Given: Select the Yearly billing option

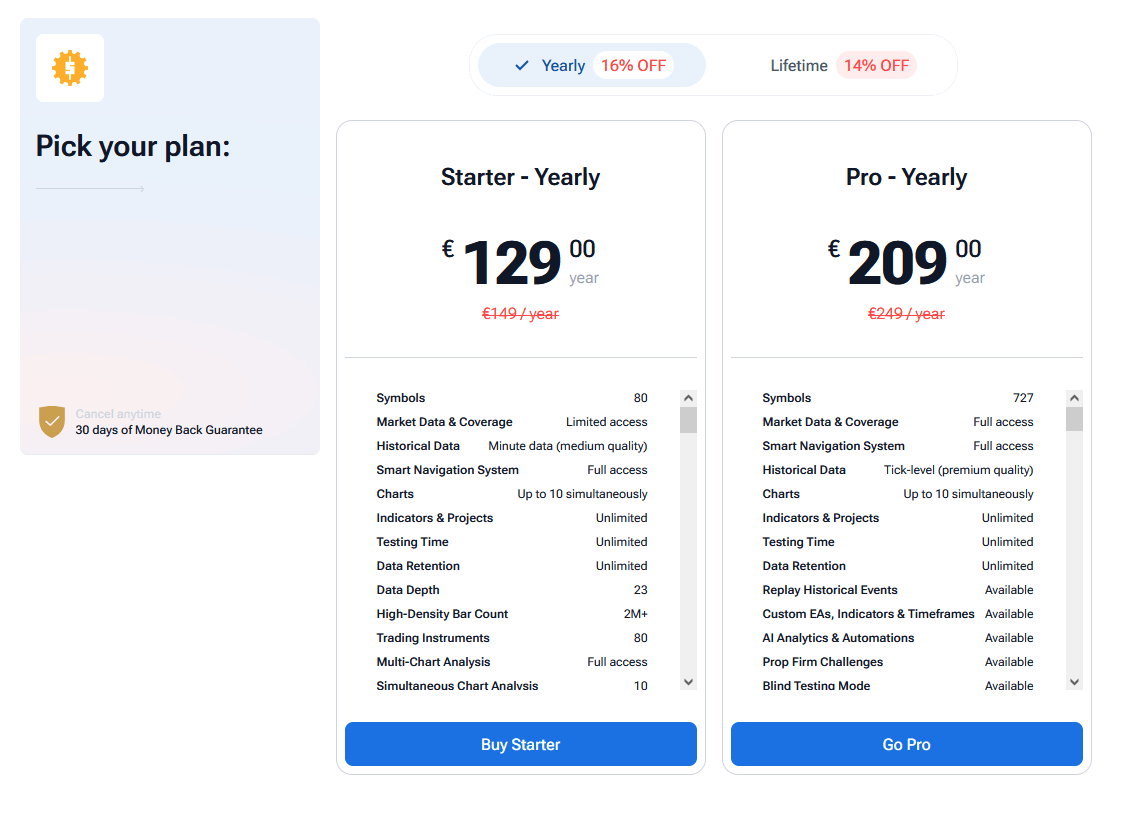Looking at the screenshot, I should [x=563, y=66].
